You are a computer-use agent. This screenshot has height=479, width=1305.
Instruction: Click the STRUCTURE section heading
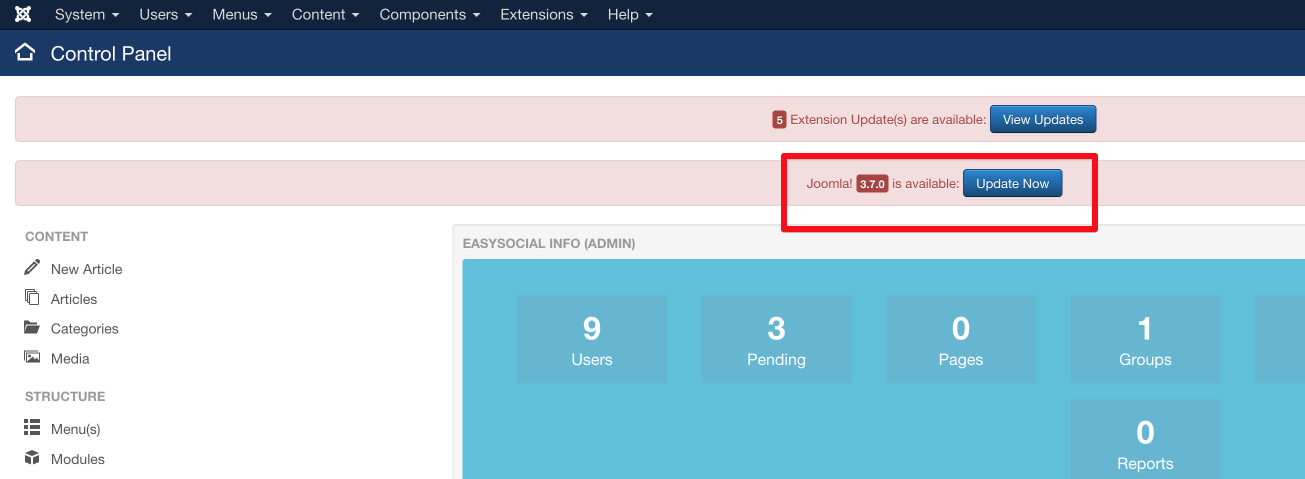(65, 397)
